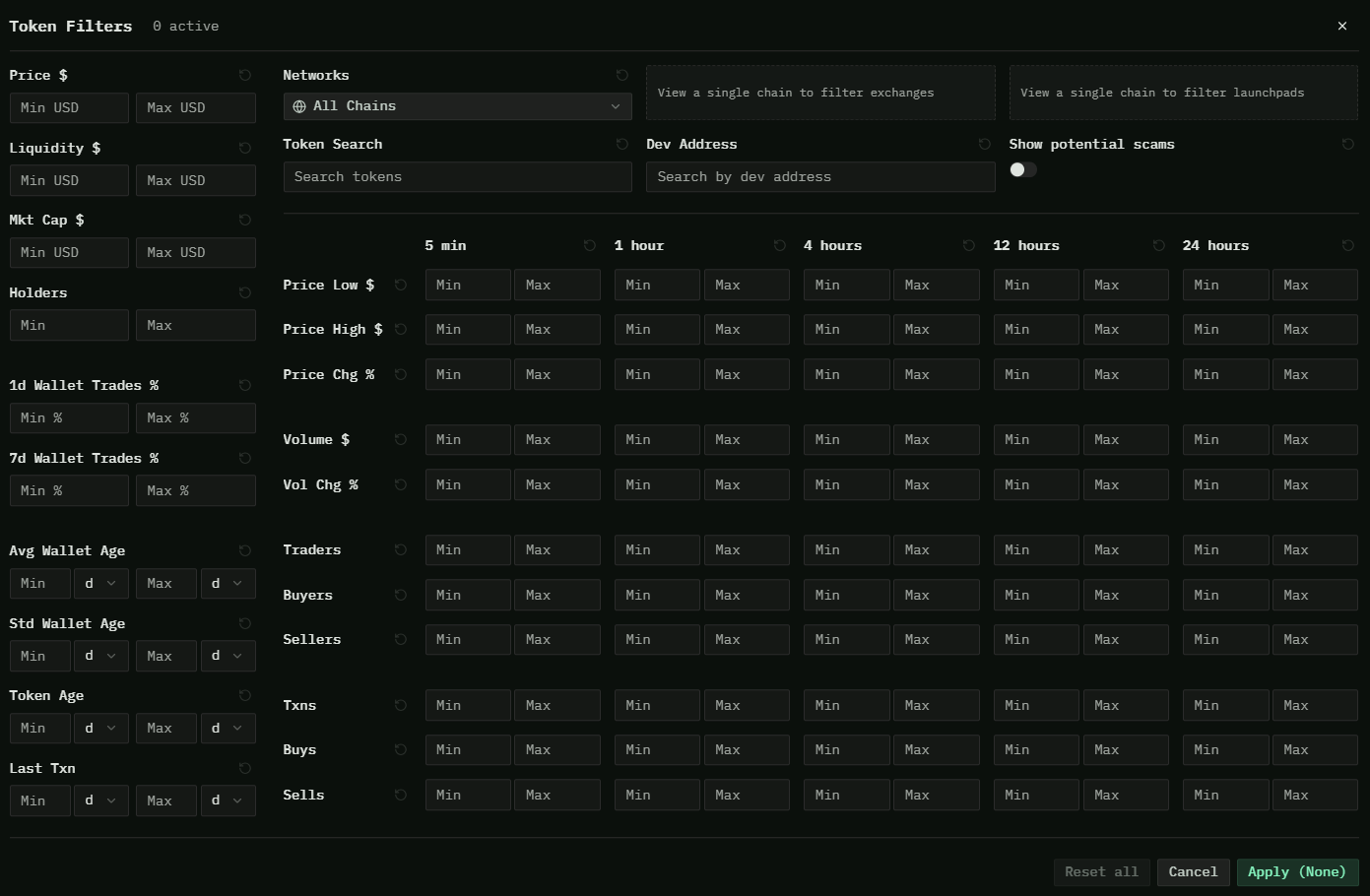Open Token Age min unit dropdown
The image size is (1370, 896).
[100, 729]
